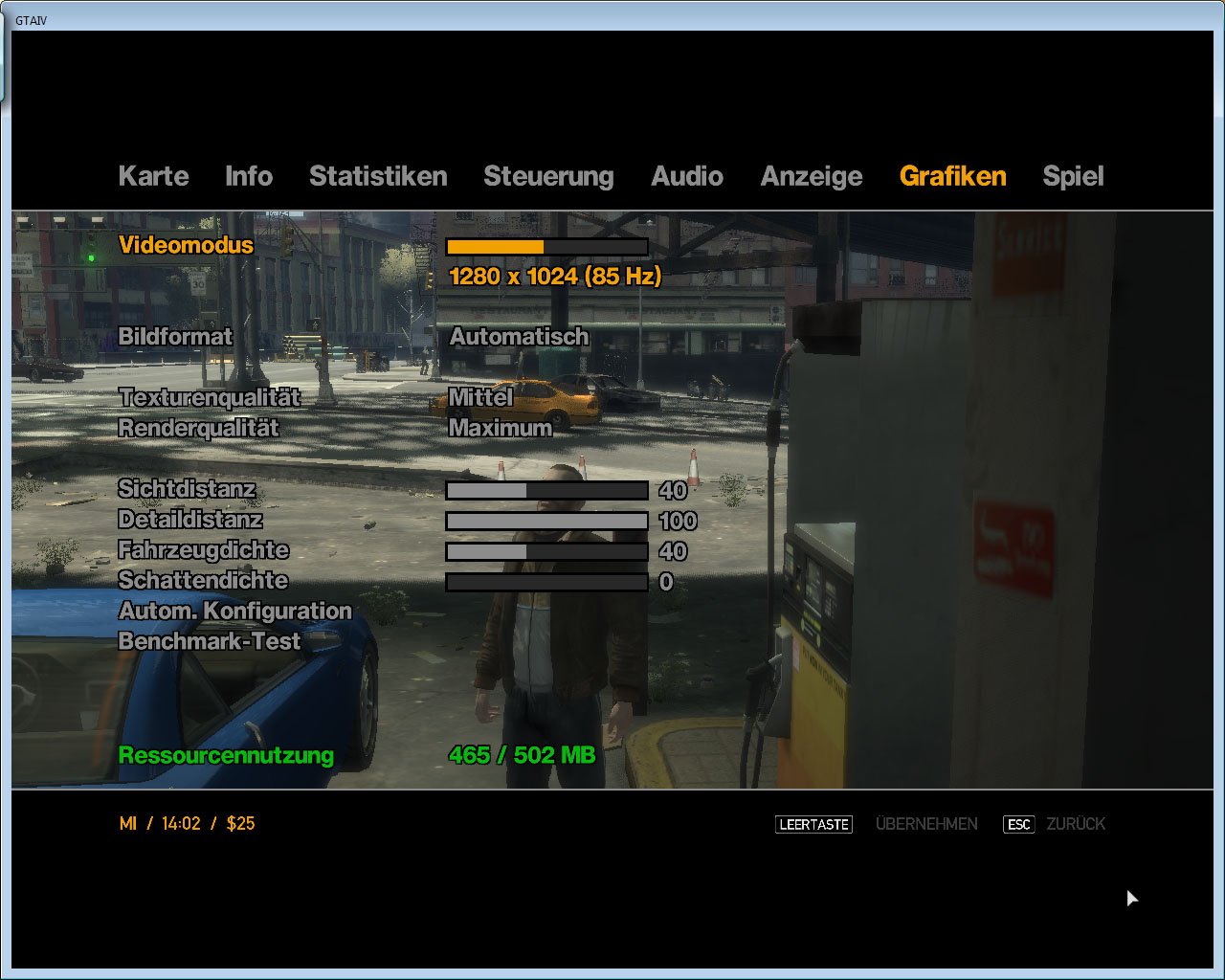This screenshot has width=1225, height=980.
Task: Change the Mittel texture quality value
Action: [x=480, y=397]
